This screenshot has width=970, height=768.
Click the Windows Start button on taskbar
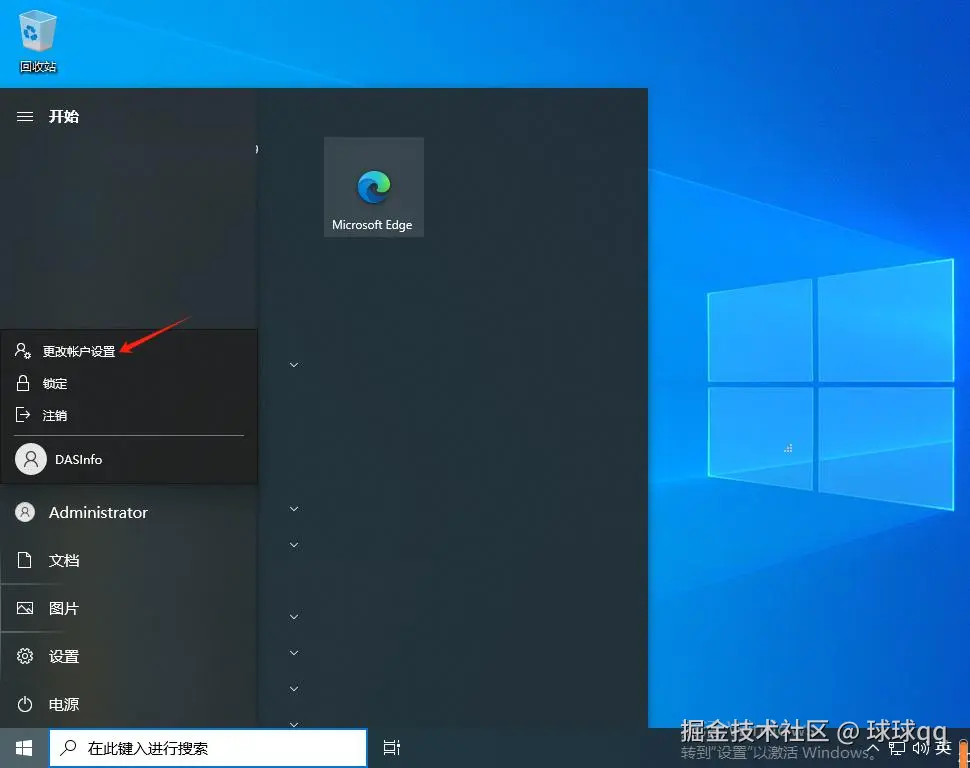click(24, 748)
